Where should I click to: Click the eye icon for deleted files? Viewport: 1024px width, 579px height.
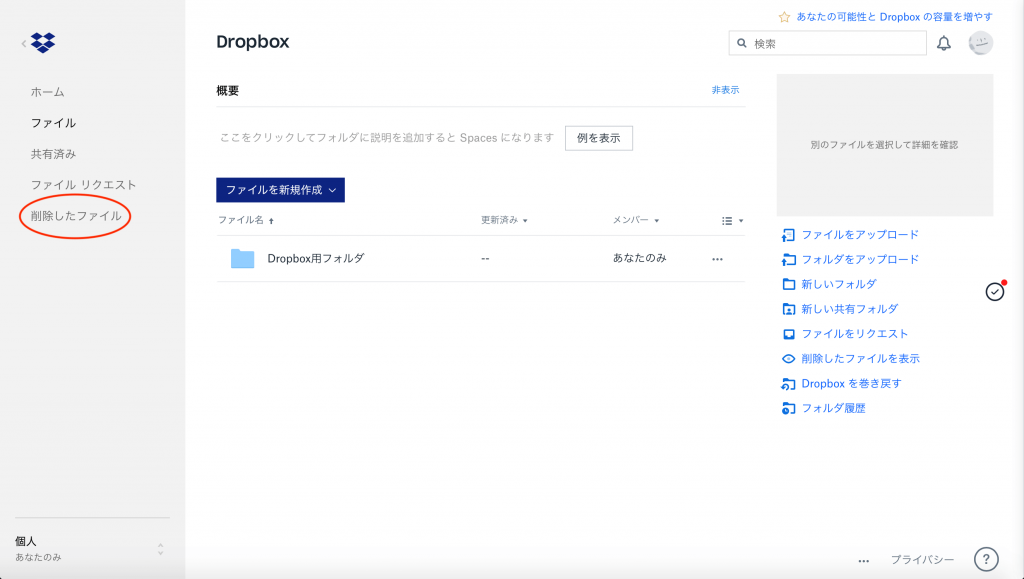coord(788,359)
